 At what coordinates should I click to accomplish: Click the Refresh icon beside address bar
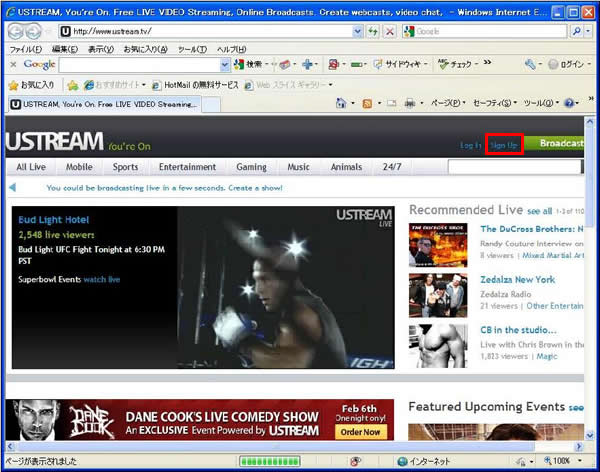pos(373,31)
